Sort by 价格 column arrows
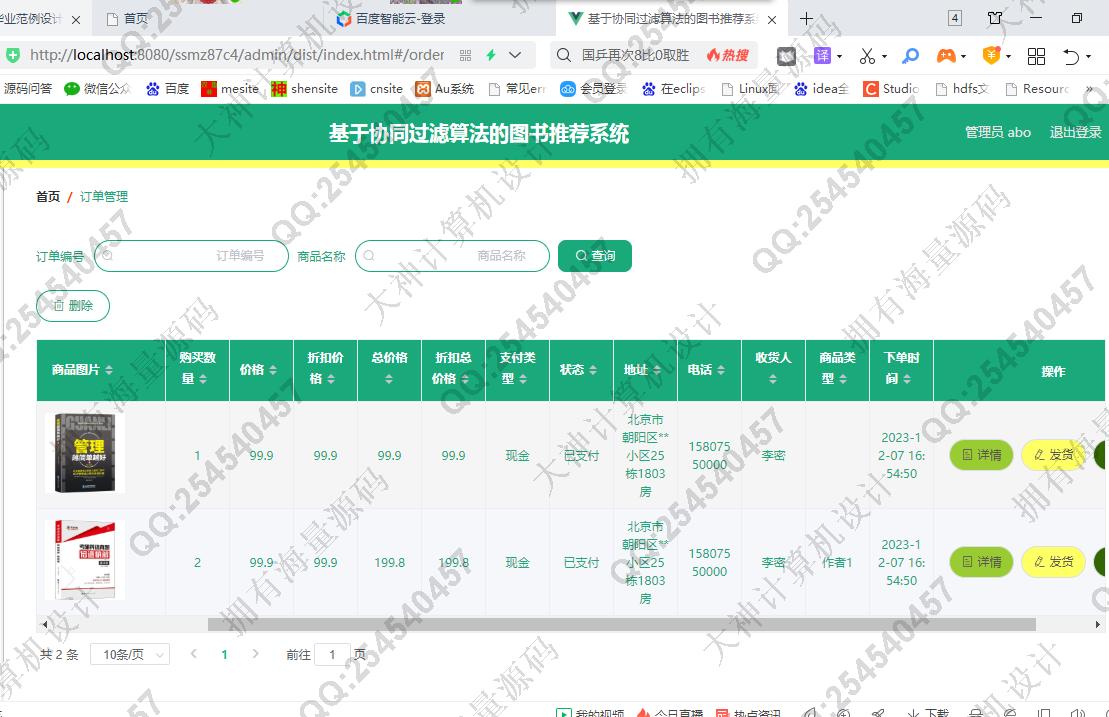The height and width of the screenshot is (717, 1109). pyautogui.click(x=273, y=370)
